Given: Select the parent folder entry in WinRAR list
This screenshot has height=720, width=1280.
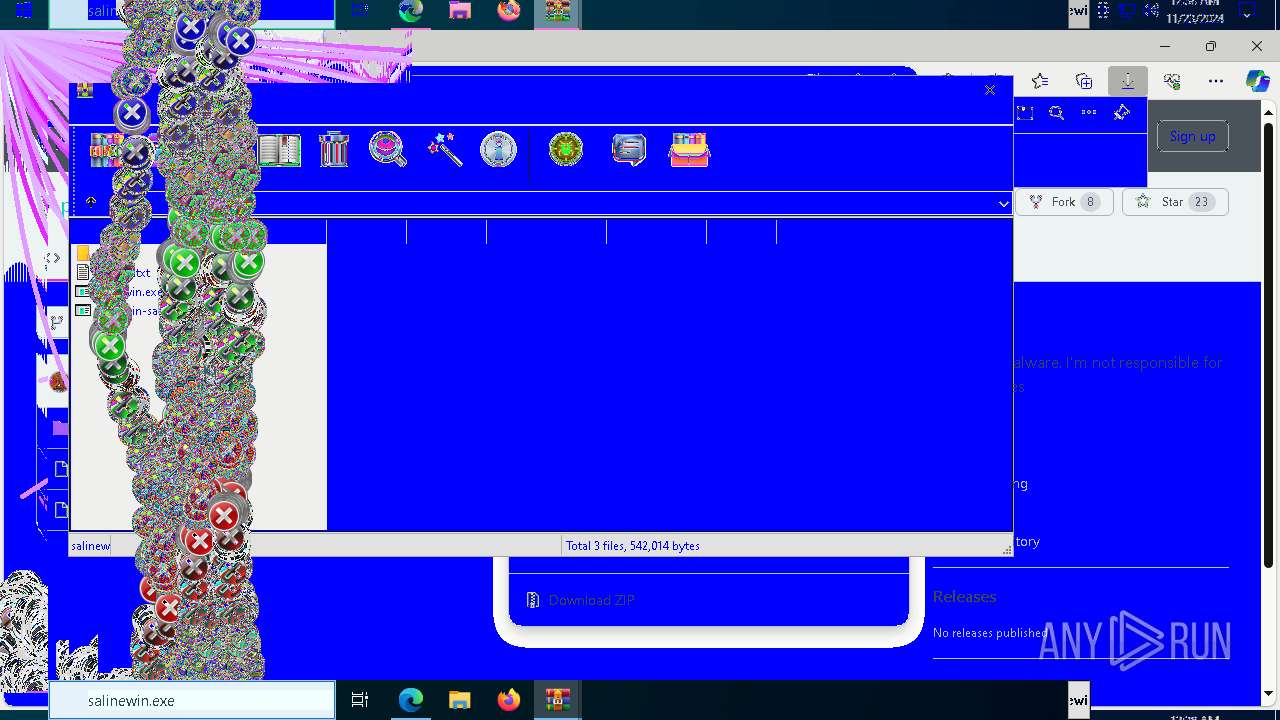Looking at the screenshot, I should [83, 253].
